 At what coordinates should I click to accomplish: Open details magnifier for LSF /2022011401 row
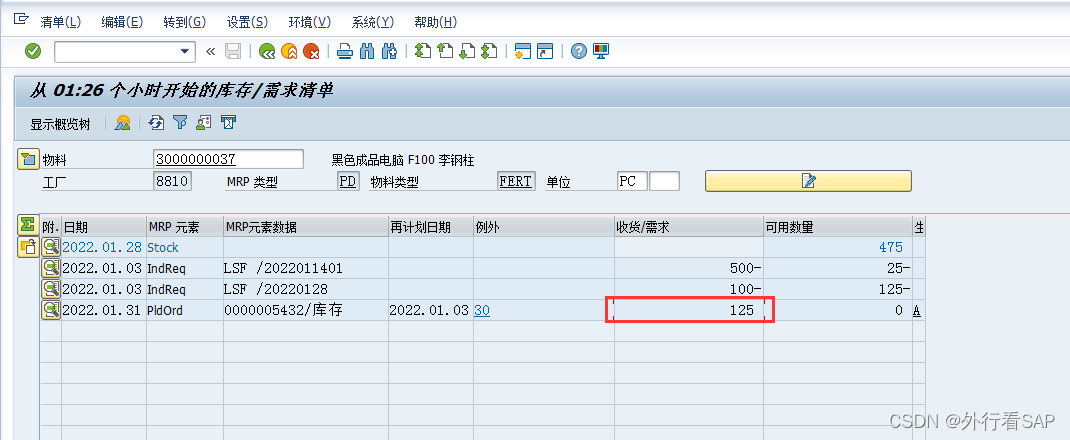[x=51, y=268]
